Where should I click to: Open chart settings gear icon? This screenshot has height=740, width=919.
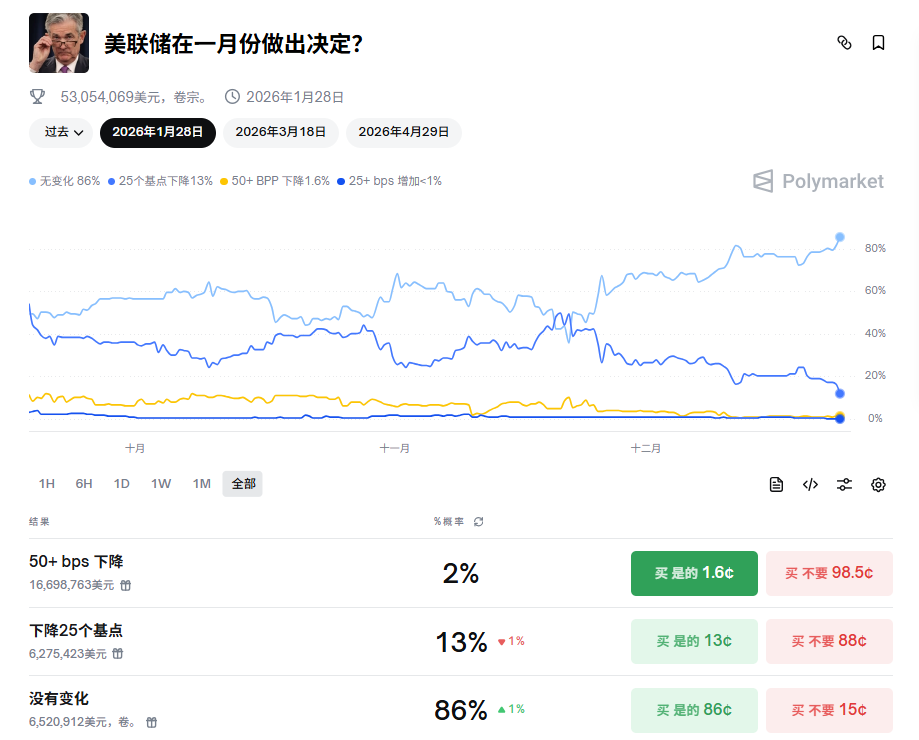click(878, 484)
